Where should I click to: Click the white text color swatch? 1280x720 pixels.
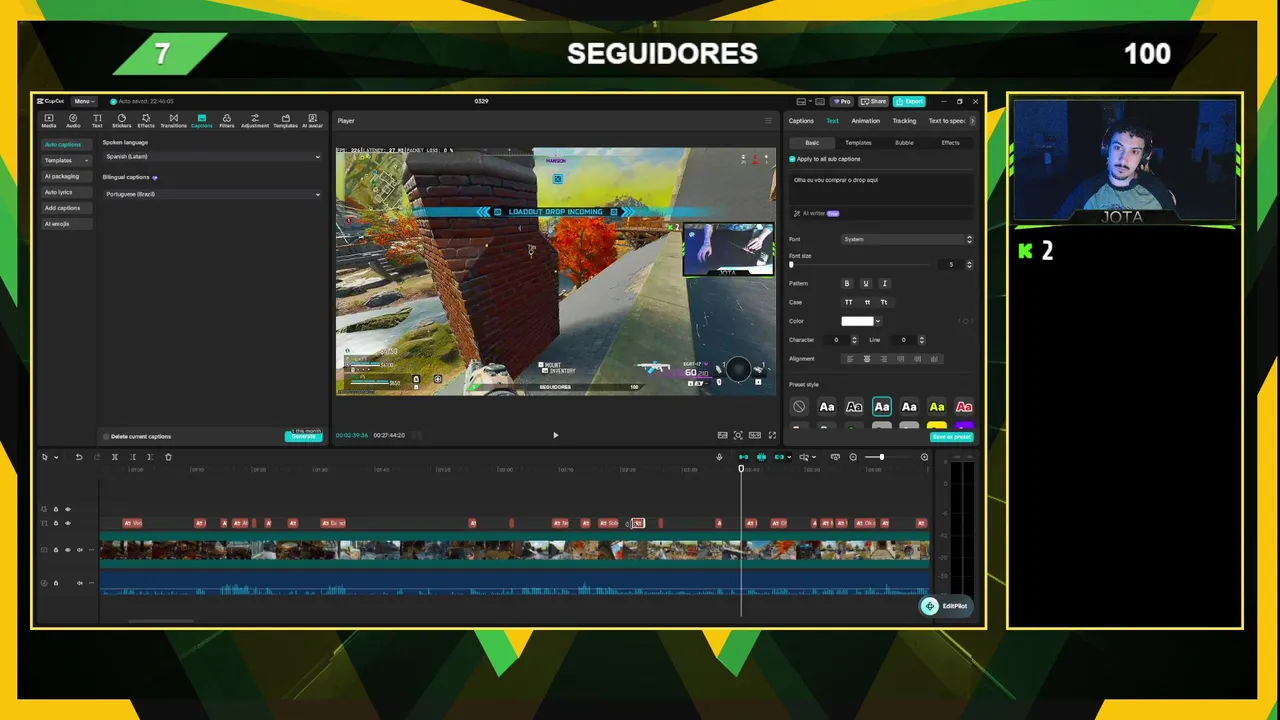(857, 321)
